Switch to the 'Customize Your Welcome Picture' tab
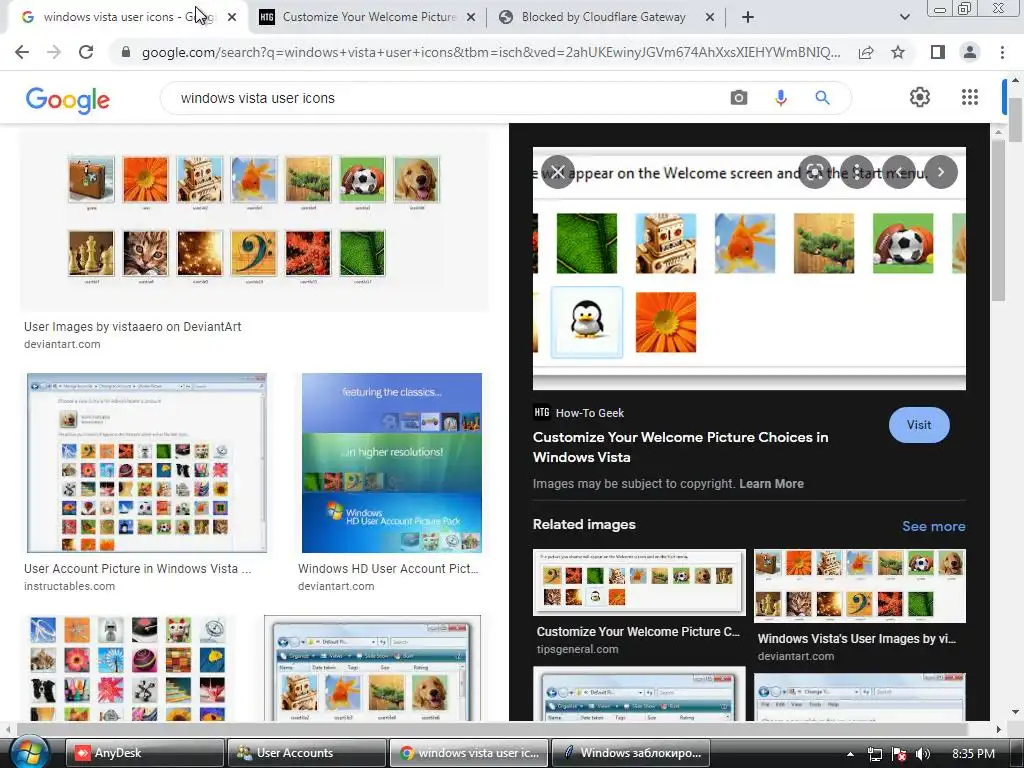Screen dimensions: 1024x768 point(369,18)
